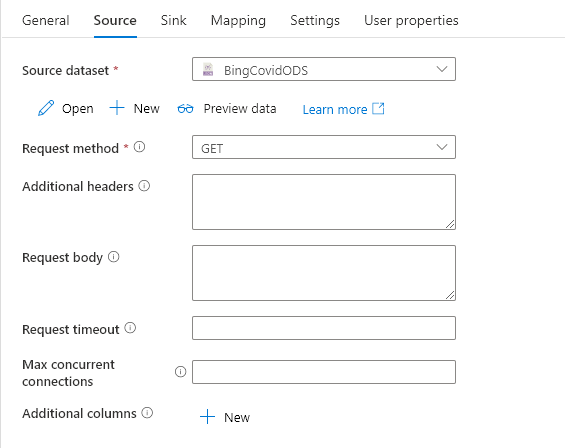Click the plus icon for Additional columns
Viewport: 565px width, 448px height.
coord(208,417)
